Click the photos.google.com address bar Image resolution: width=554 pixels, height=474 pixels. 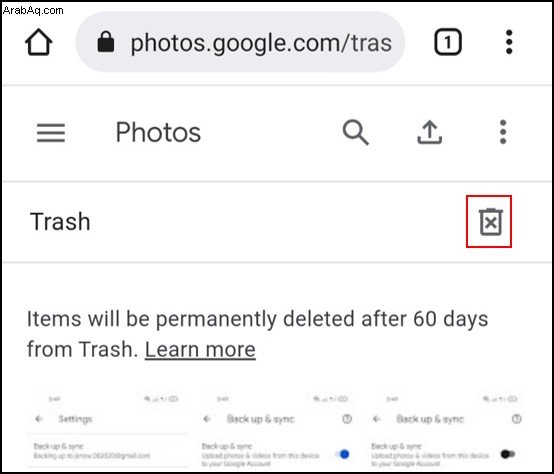click(240, 42)
